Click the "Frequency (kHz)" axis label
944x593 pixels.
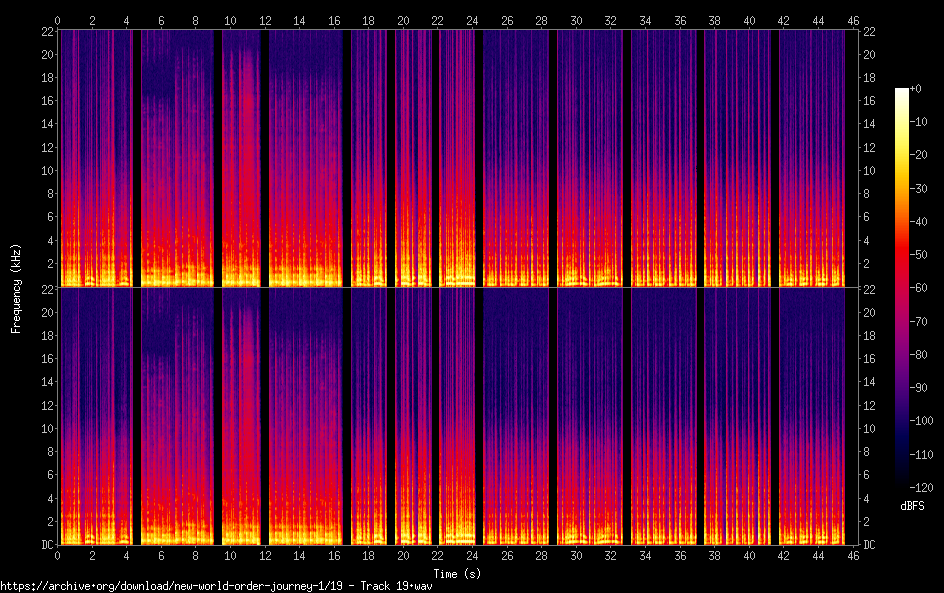pyautogui.click(x=16, y=287)
